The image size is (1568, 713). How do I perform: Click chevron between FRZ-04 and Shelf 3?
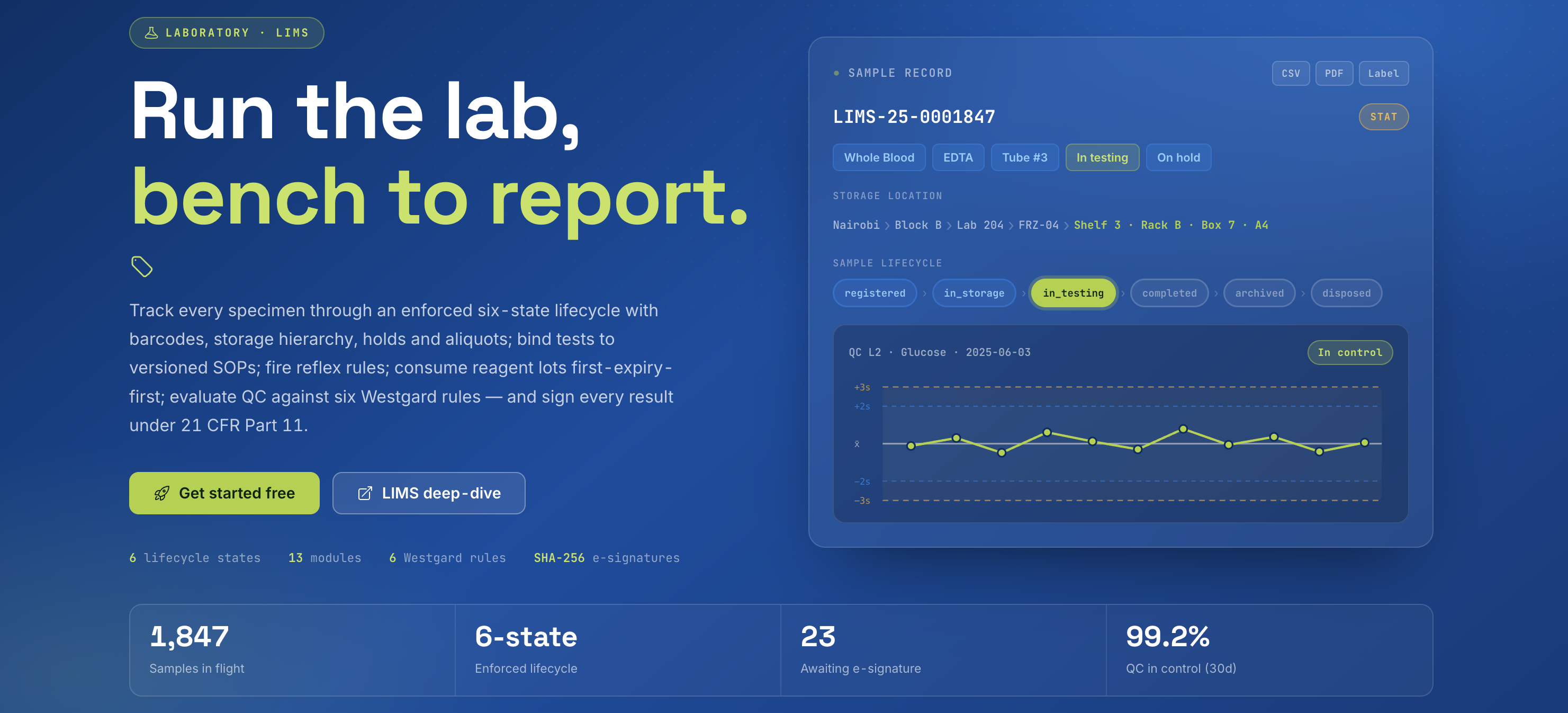1067,226
